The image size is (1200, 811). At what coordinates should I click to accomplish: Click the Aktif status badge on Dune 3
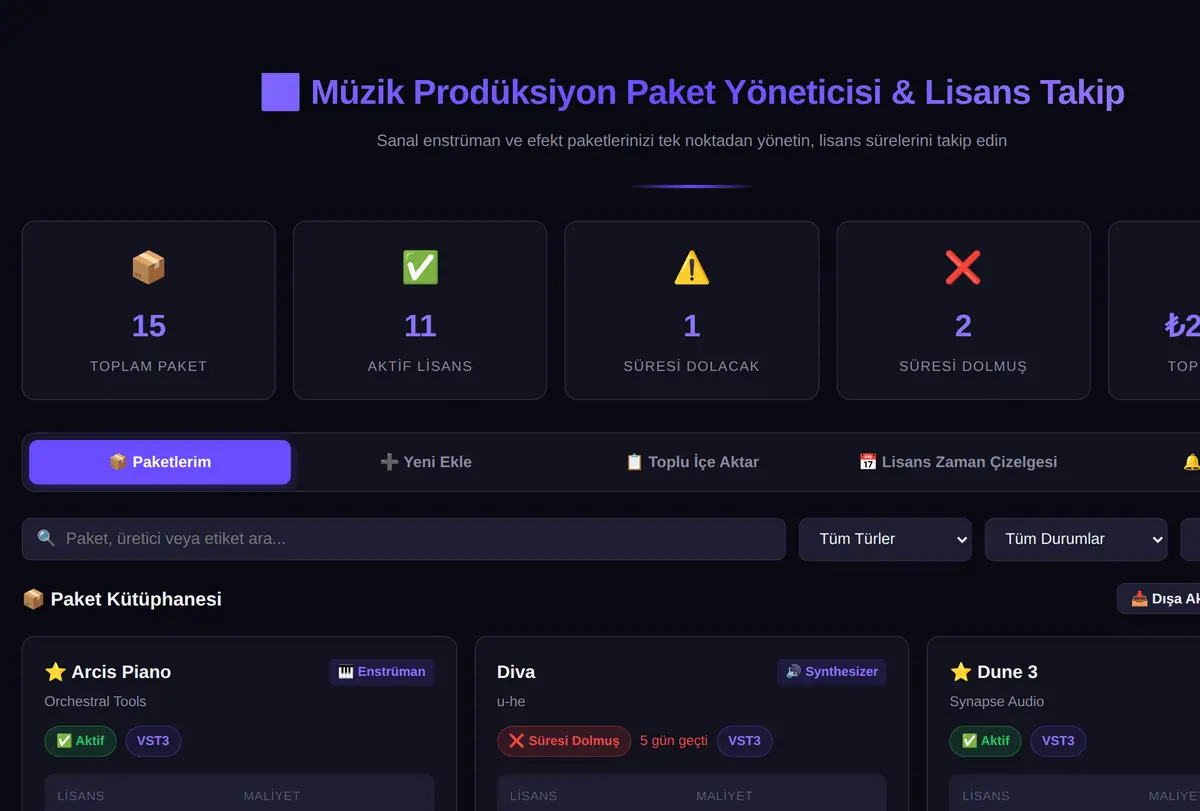[985, 741]
